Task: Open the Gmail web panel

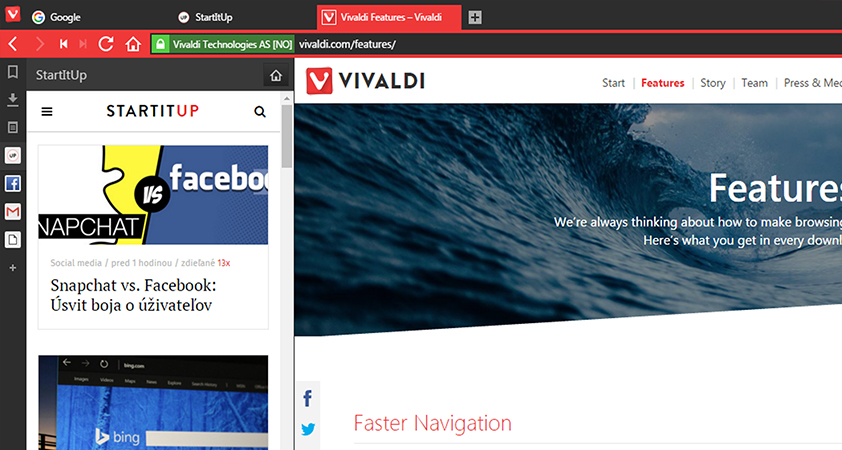Action: pyautogui.click(x=13, y=211)
